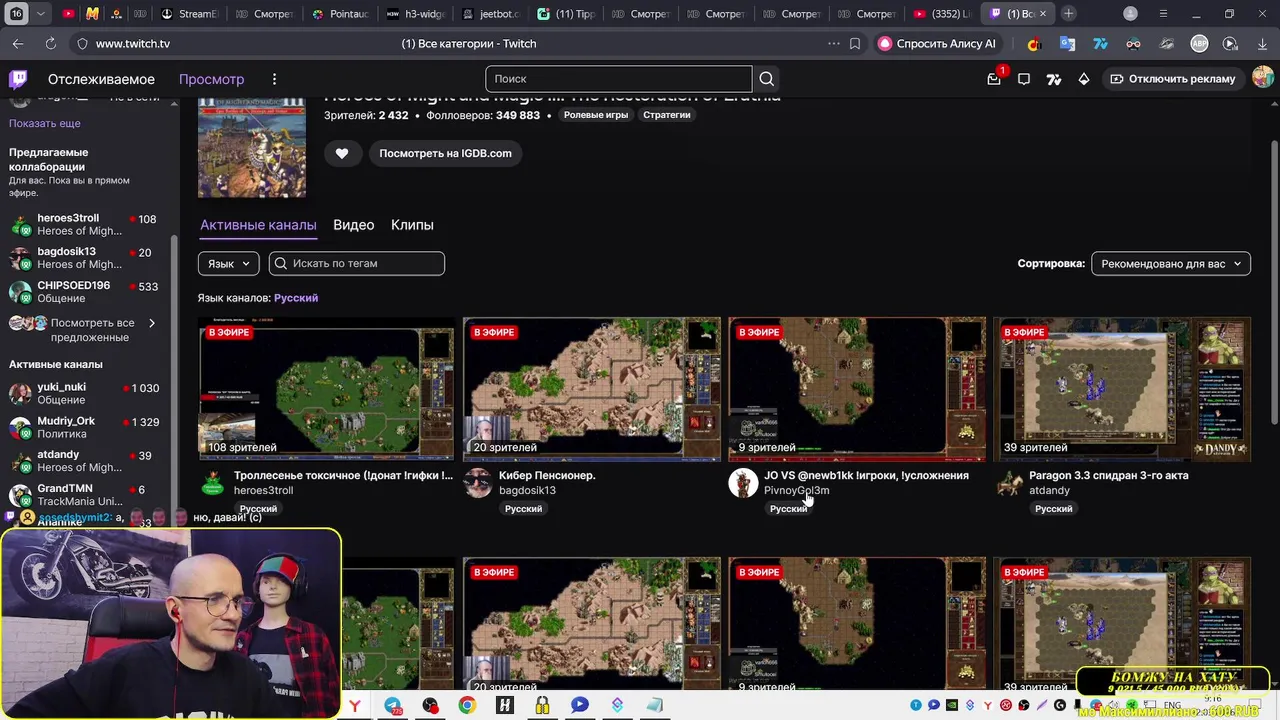This screenshot has width=1280, height=720.
Task: Click the PivnoyGol3m channel name
Action: (796, 490)
